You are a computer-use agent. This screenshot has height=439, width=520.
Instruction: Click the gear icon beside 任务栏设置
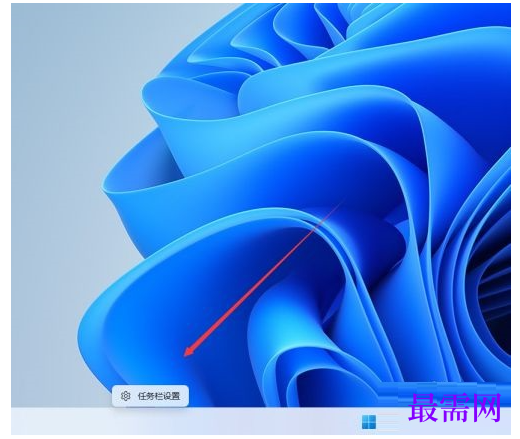click(125, 396)
